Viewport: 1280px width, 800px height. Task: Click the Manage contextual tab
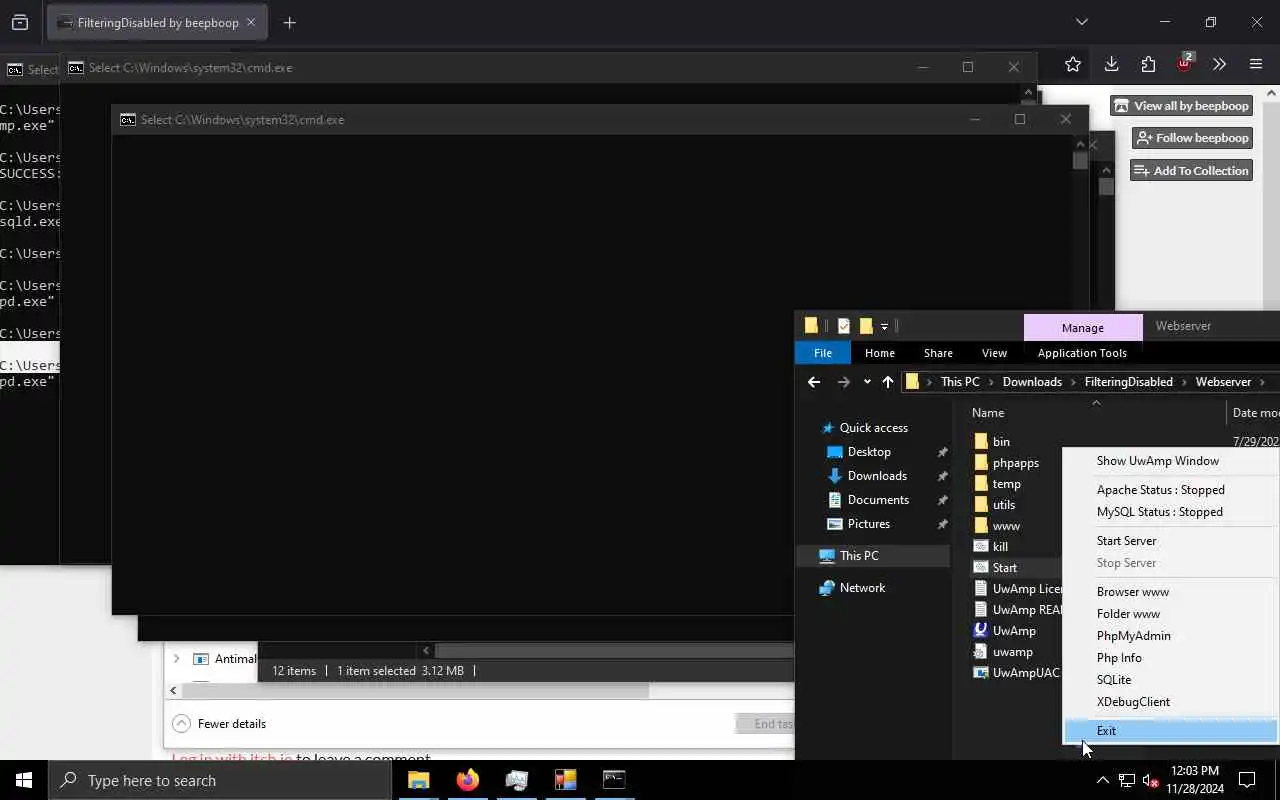[1083, 327]
